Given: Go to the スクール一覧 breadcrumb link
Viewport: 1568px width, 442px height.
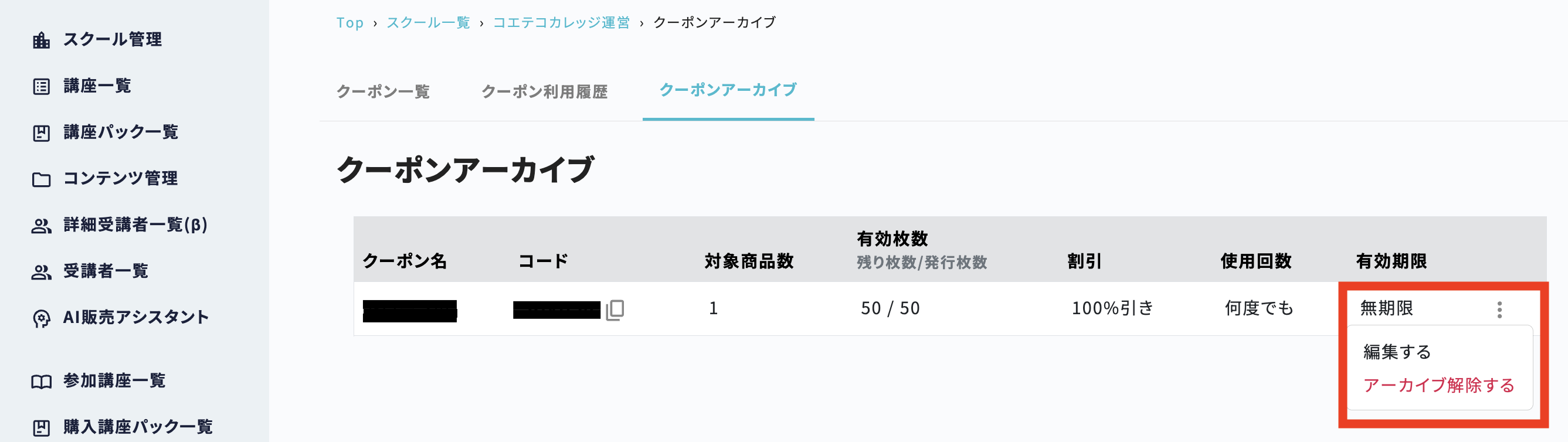Looking at the screenshot, I should click(429, 22).
